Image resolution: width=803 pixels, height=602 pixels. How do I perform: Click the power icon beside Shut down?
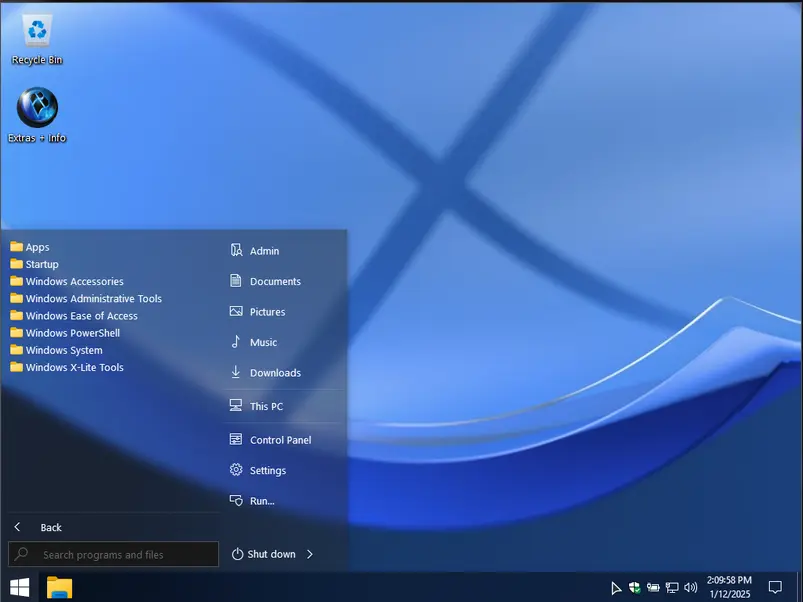237,554
